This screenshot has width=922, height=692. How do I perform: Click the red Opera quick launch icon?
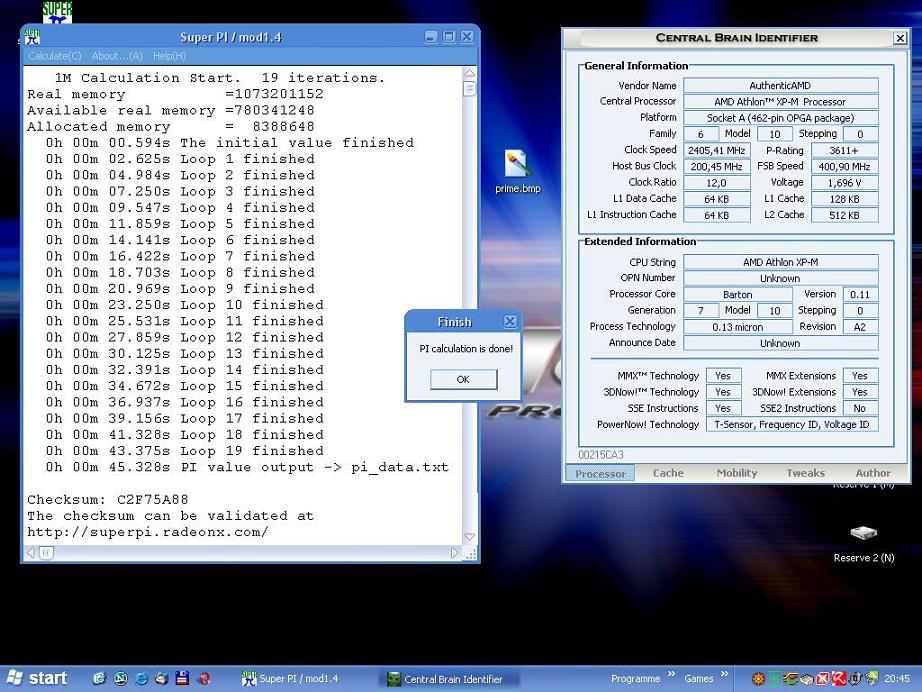(x=204, y=678)
